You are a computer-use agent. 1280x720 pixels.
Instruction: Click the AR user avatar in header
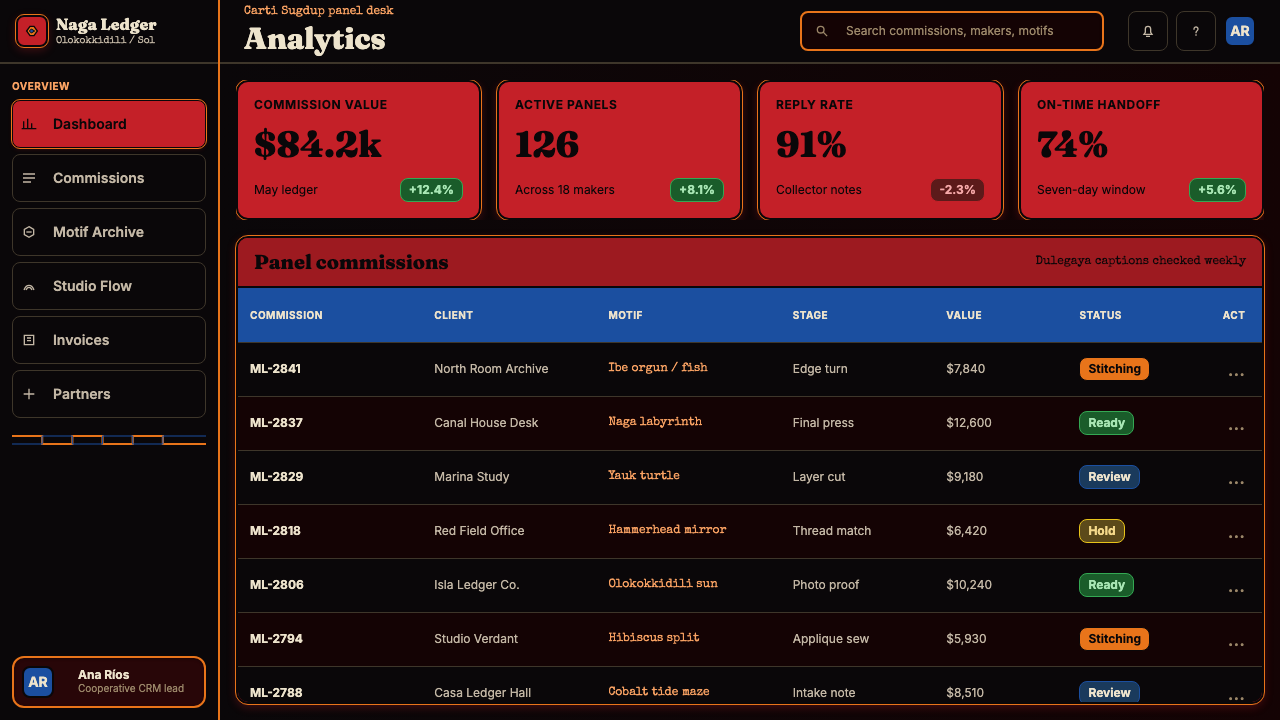coord(1240,31)
